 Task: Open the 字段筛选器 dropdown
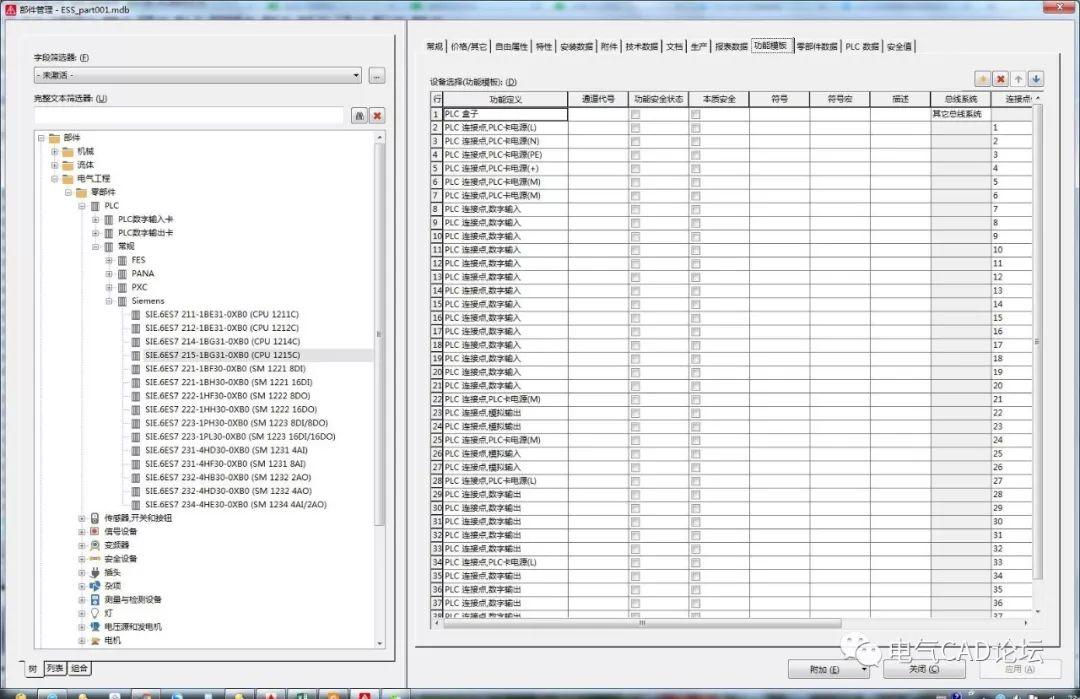coord(355,75)
